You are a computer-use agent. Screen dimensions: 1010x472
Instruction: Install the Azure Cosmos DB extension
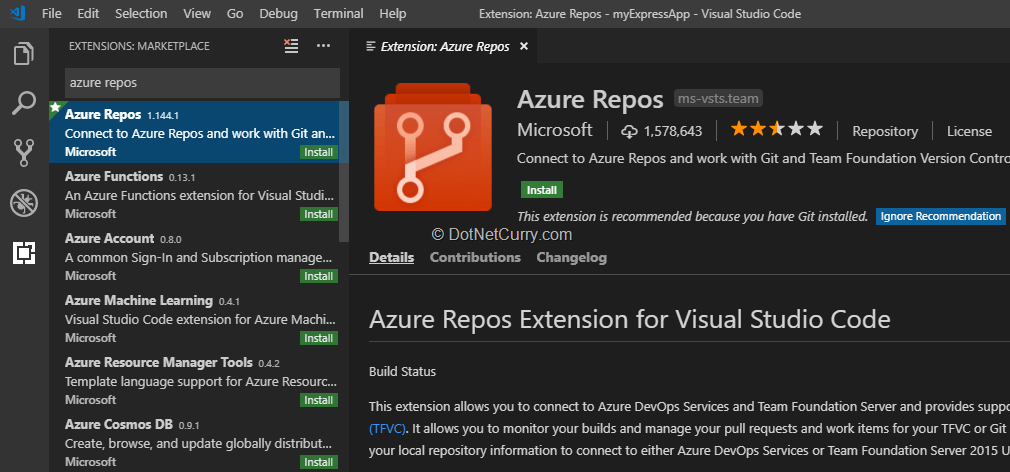coord(318,462)
